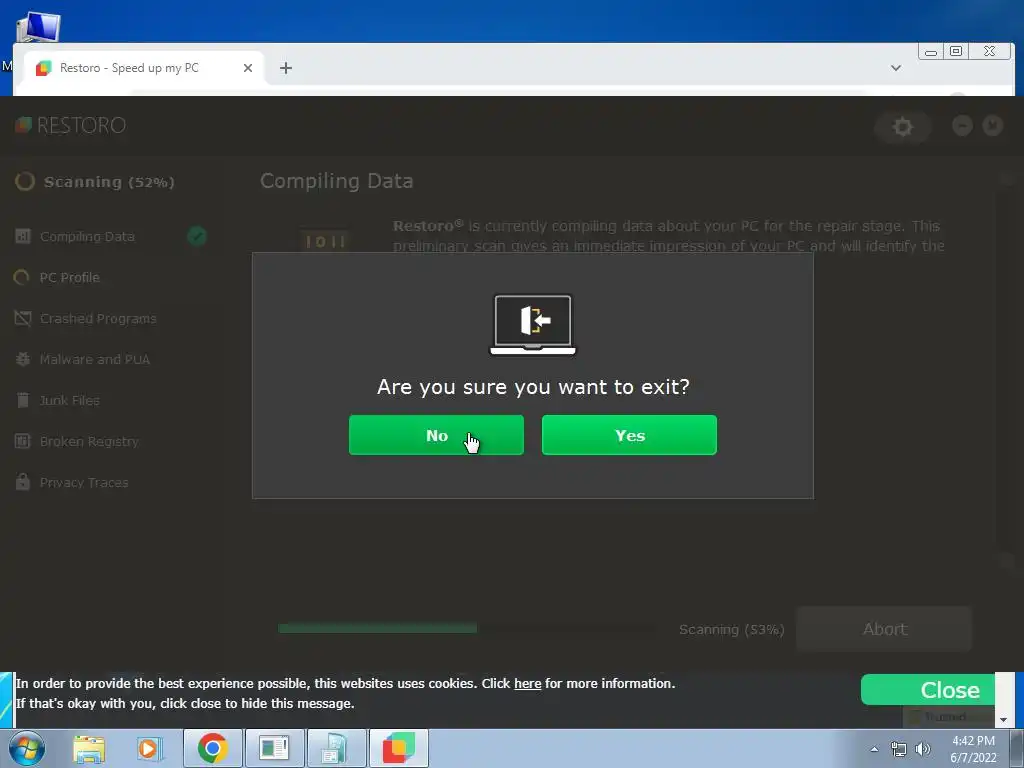Click the Computer desktop icon

(38, 27)
